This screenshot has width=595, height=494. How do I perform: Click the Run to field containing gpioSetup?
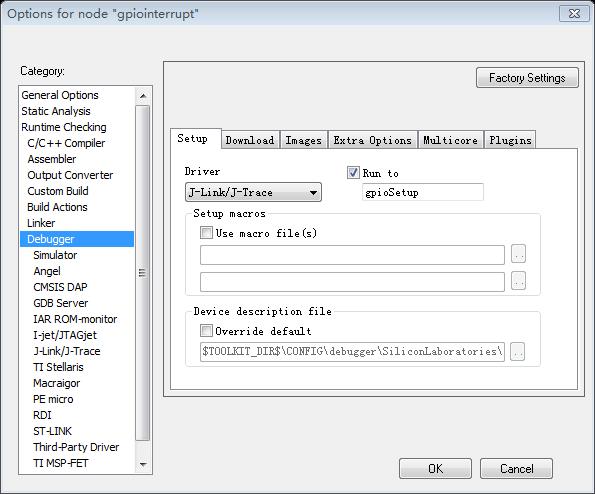point(422,192)
